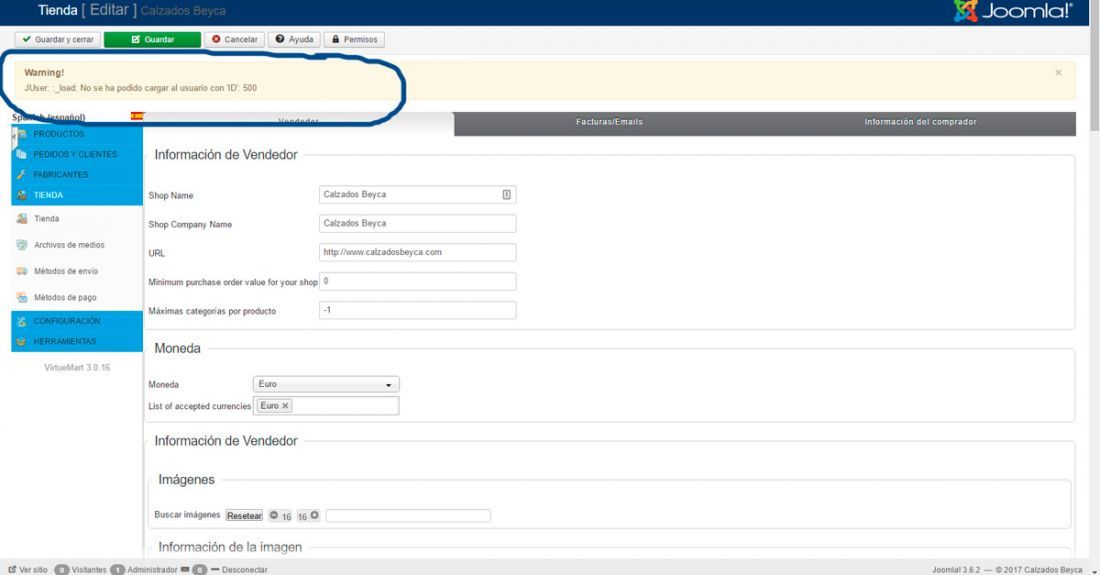The width and height of the screenshot is (1100, 575).
Task: Expand the HERRAMIENTAS sidebar section
Action: 77,341
